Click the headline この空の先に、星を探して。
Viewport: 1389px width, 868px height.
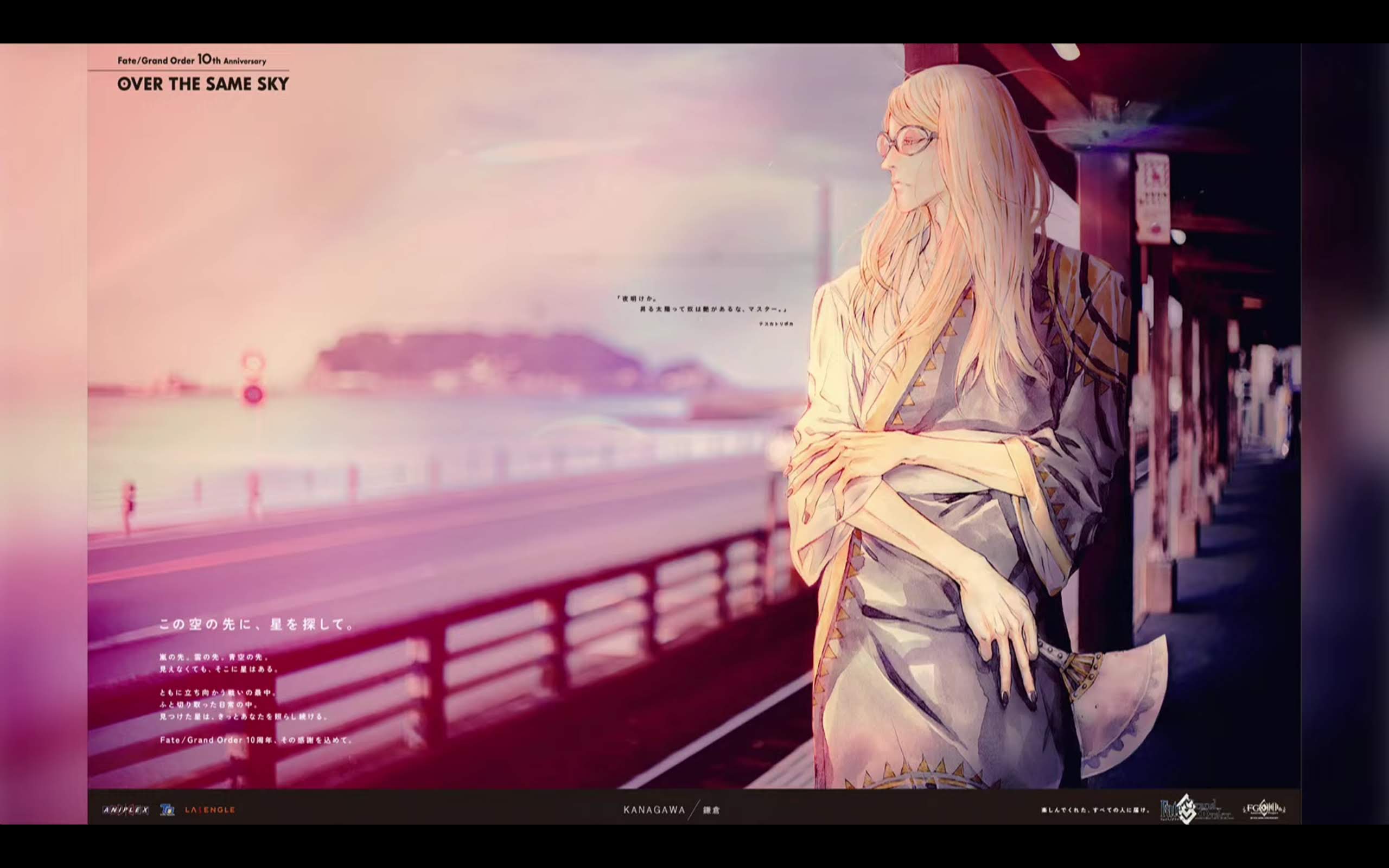coord(257,624)
